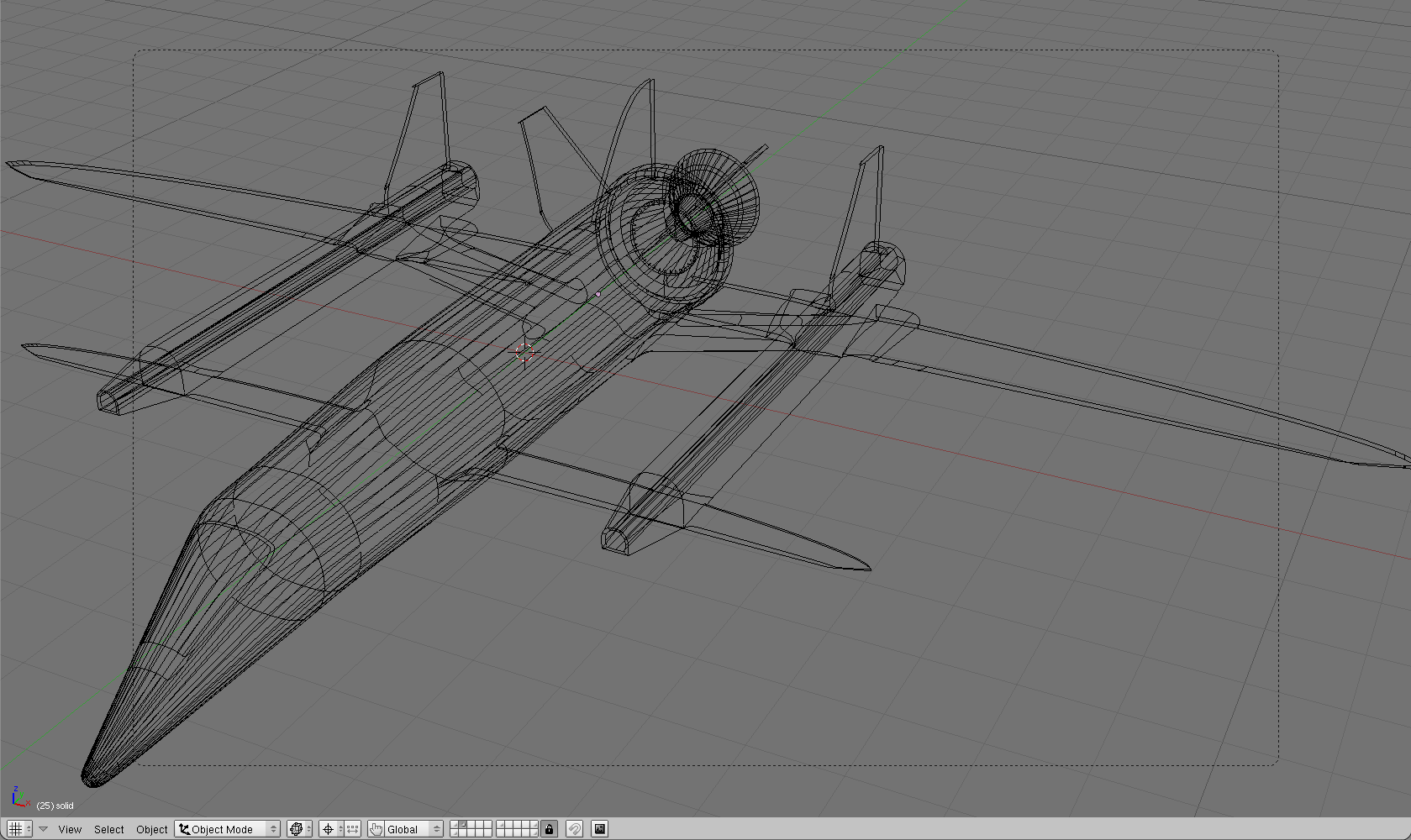The image size is (1411, 840).
Task: Click the render this window image icon
Action: pos(599,829)
